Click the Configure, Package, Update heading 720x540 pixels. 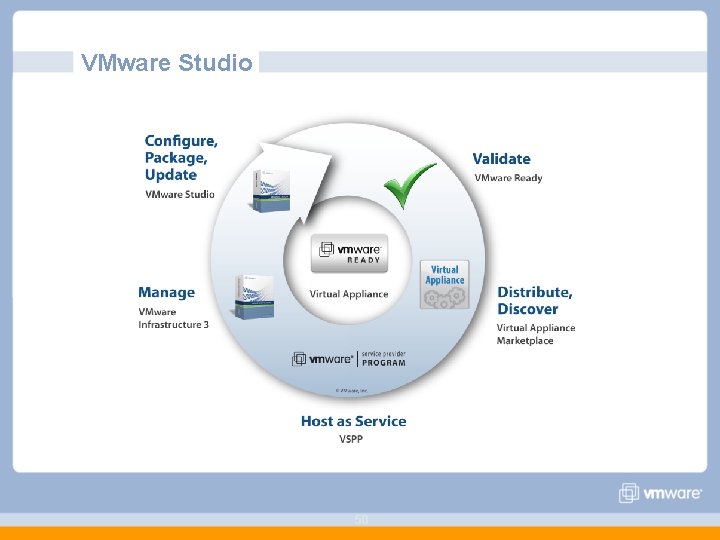click(181, 158)
